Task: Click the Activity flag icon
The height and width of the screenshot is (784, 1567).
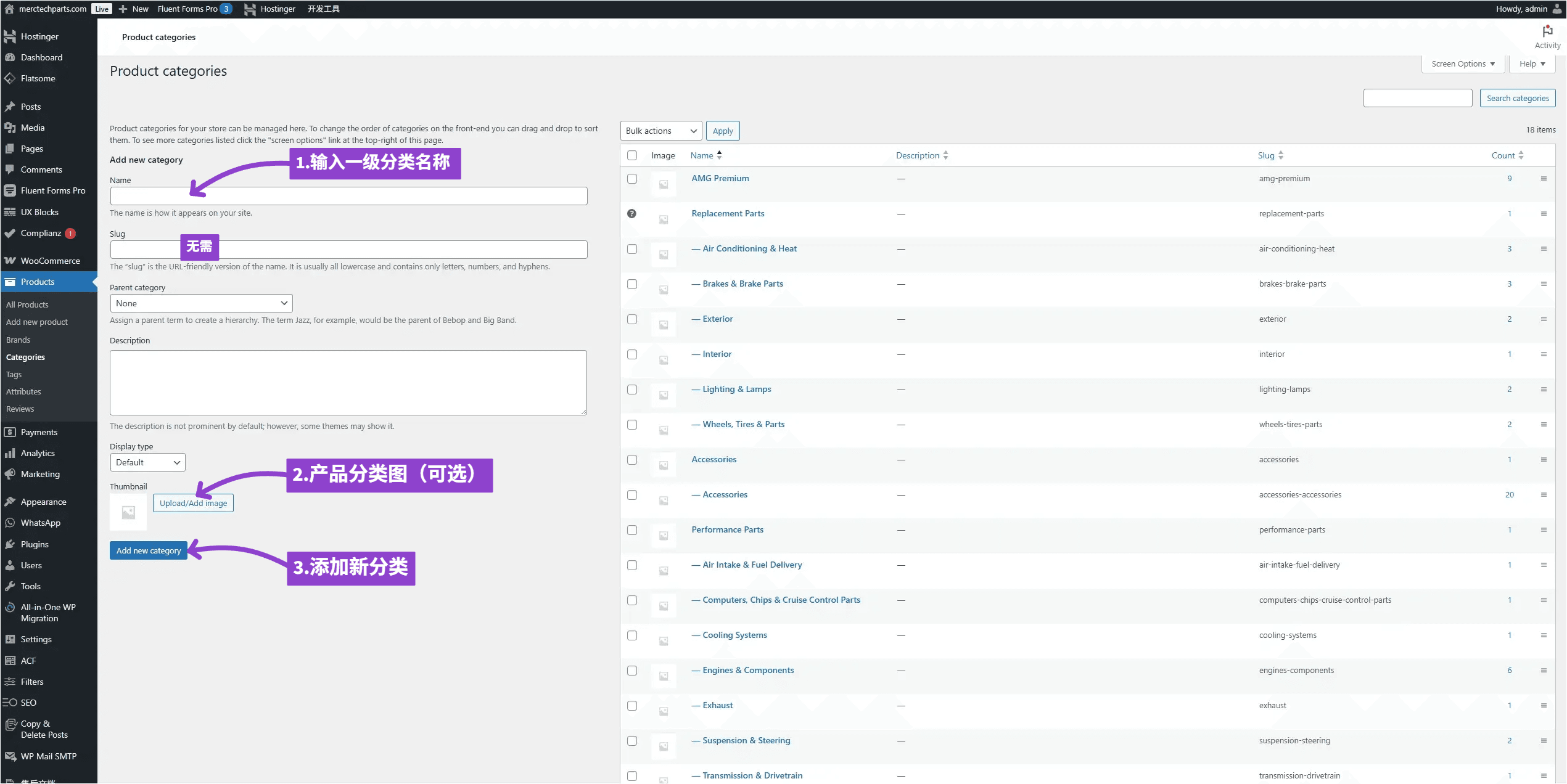Action: coord(1547,32)
